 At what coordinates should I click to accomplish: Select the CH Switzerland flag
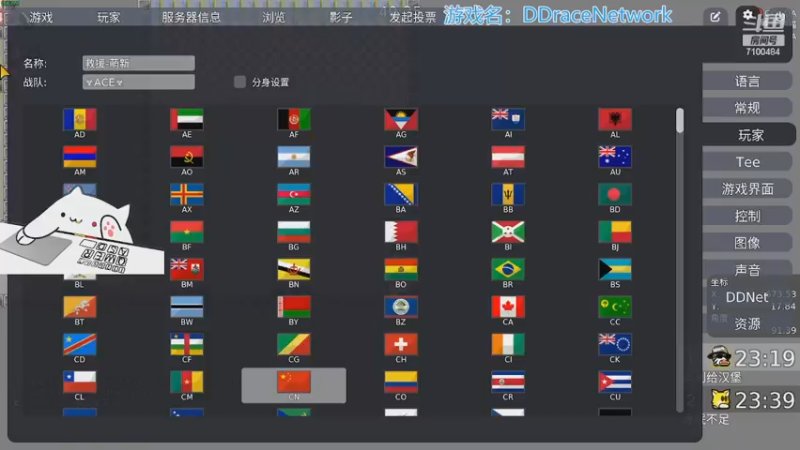(401, 345)
